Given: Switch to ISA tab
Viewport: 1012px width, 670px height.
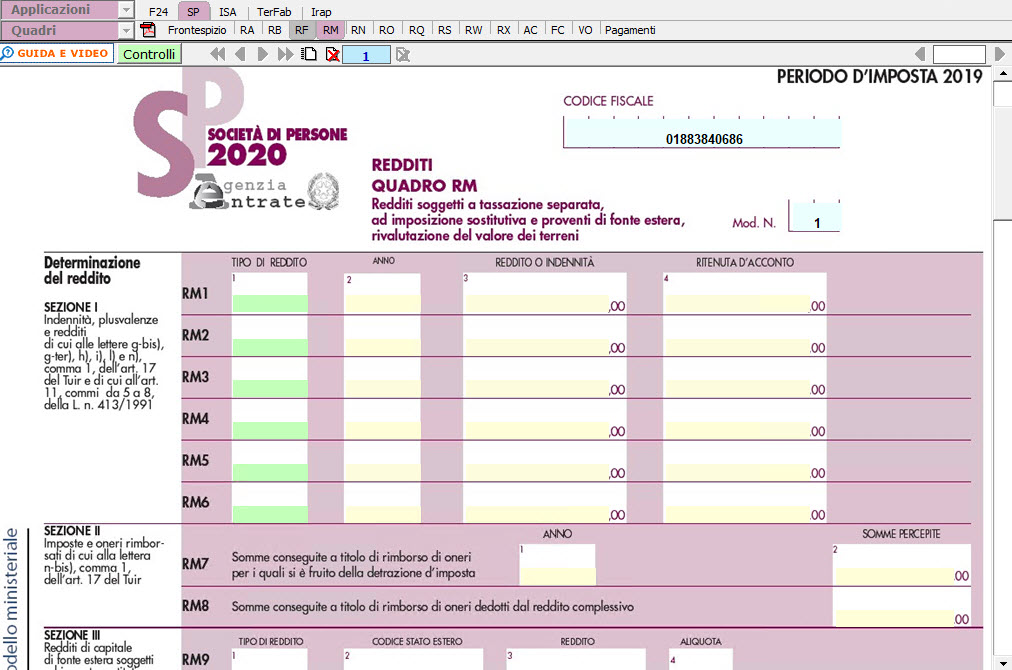Looking at the screenshot, I should 227,12.
